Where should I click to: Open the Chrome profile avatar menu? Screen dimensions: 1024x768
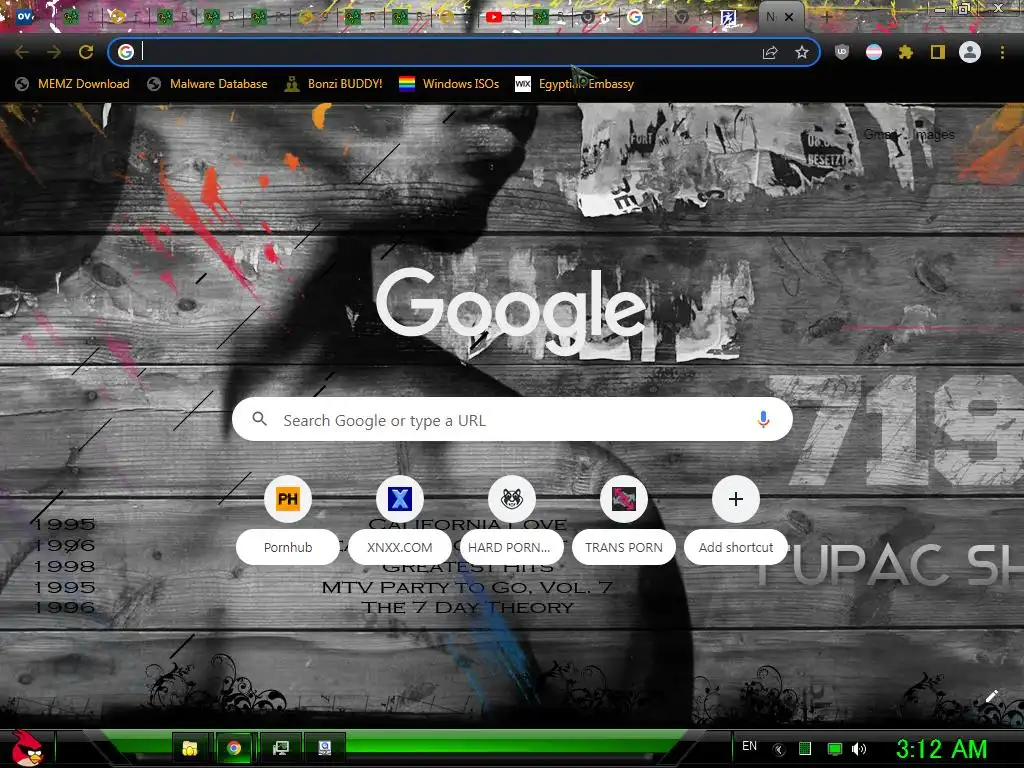(970, 52)
